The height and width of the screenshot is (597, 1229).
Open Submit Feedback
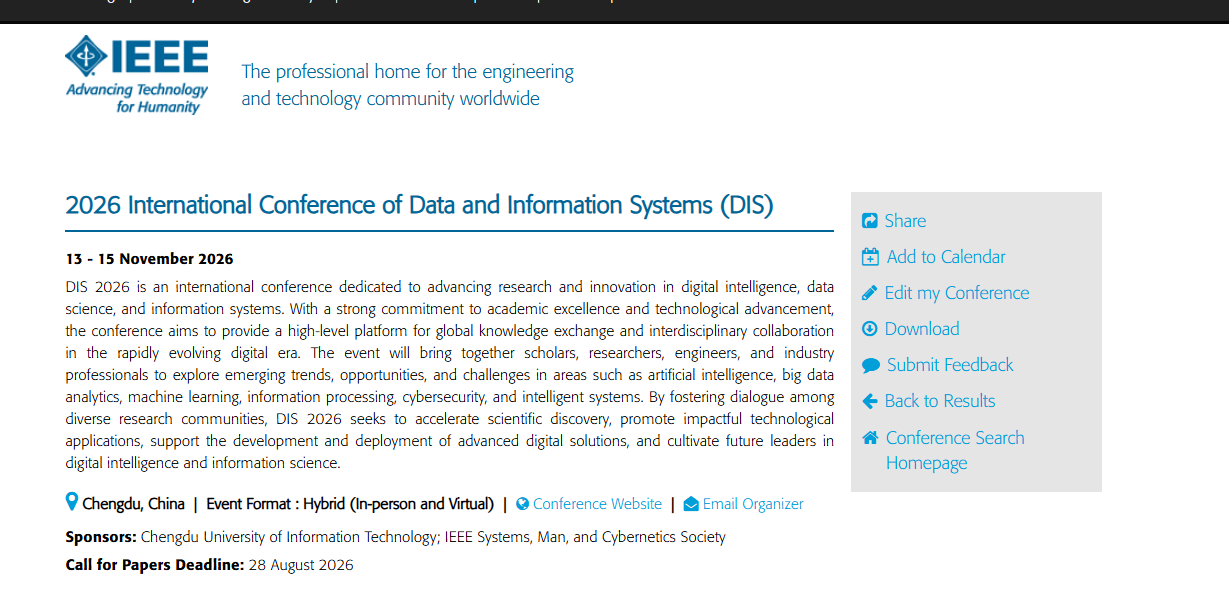click(x=950, y=365)
